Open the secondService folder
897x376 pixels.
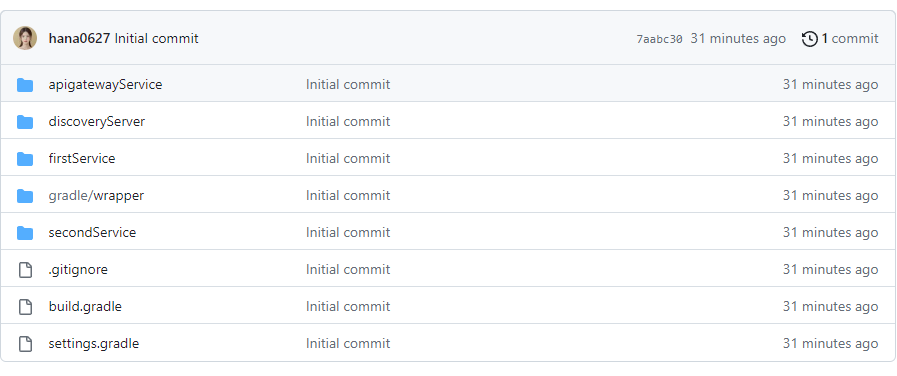(x=92, y=232)
